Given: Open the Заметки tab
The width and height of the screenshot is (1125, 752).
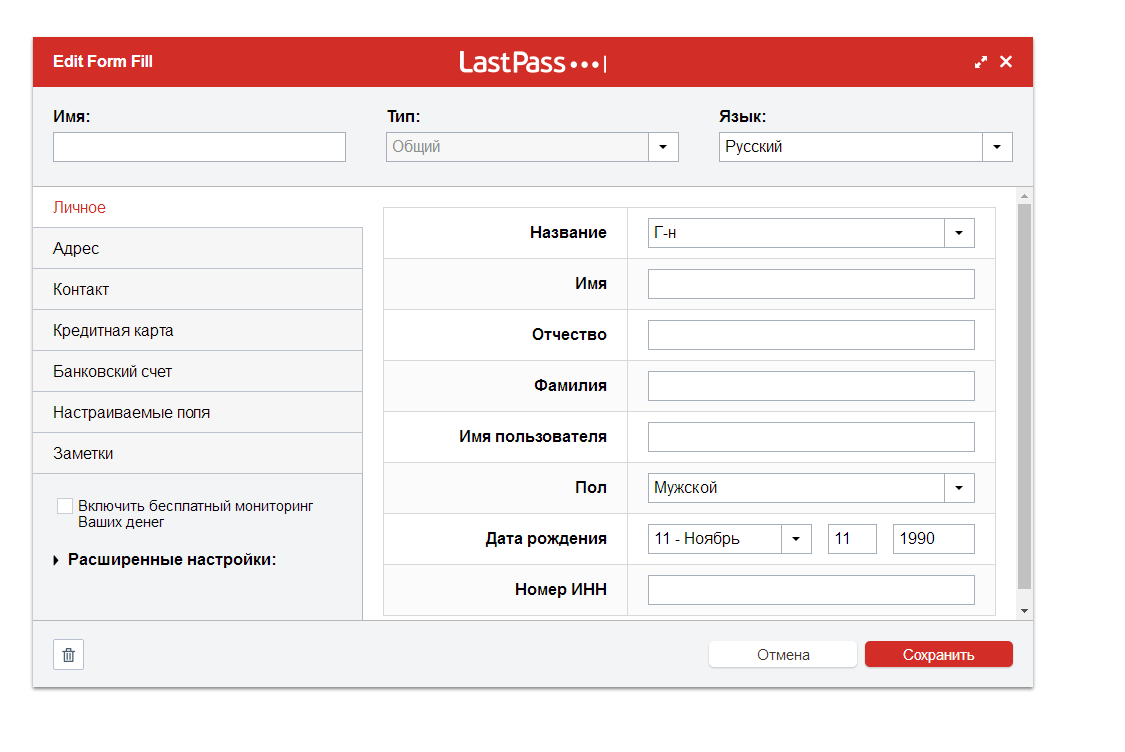Looking at the screenshot, I should pos(197,453).
